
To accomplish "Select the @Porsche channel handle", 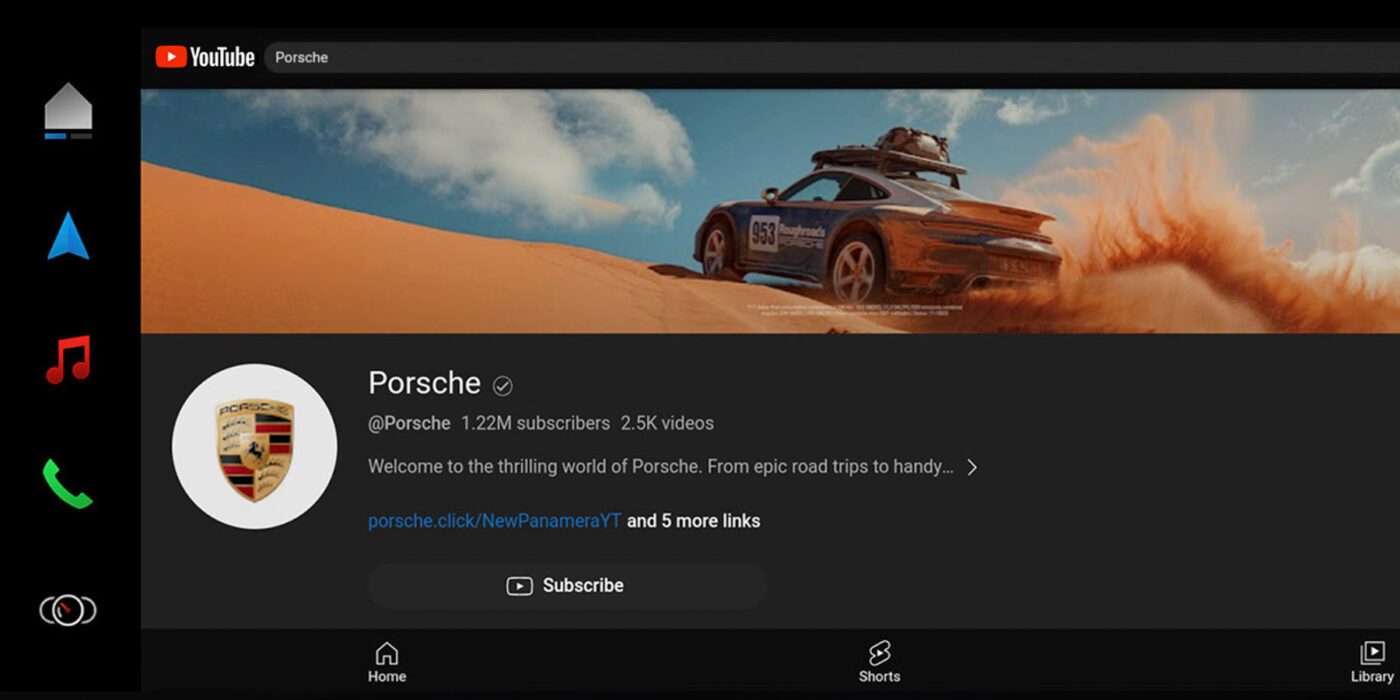I will [x=409, y=423].
